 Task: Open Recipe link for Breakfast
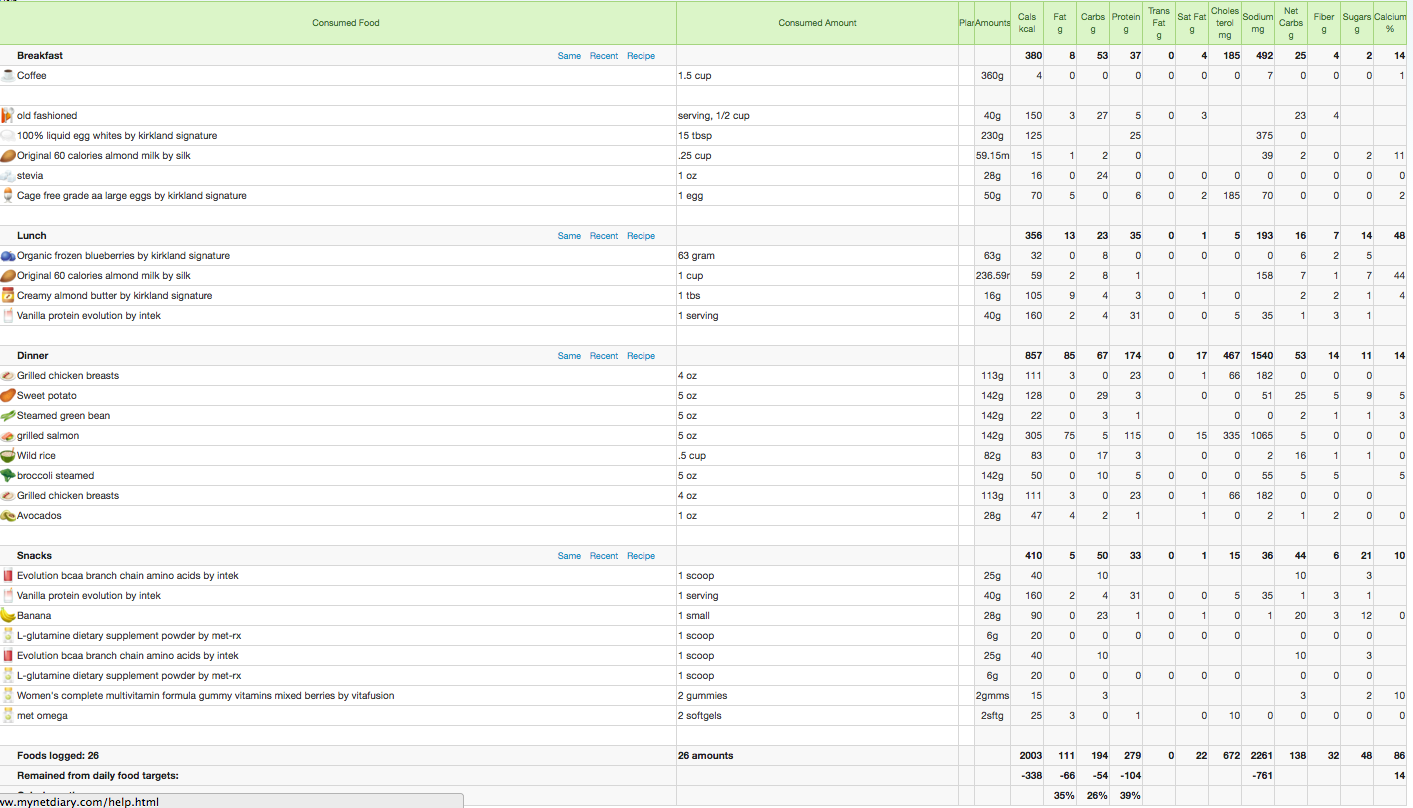[x=640, y=56]
